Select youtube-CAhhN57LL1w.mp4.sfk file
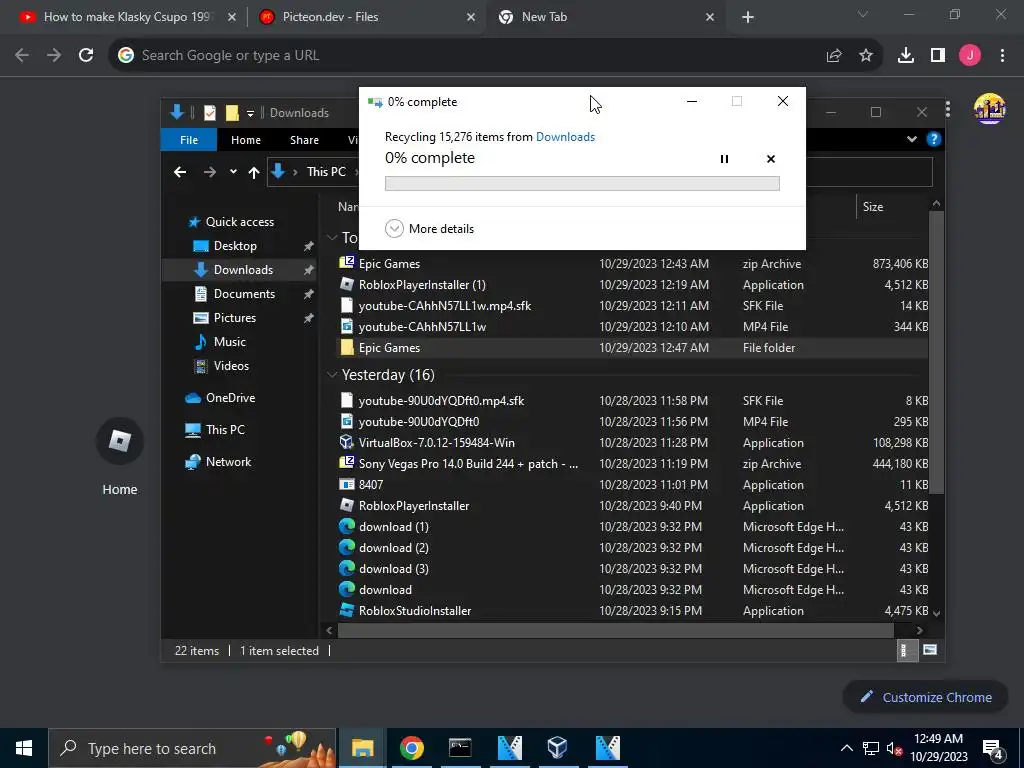 [x=444, y=306]
